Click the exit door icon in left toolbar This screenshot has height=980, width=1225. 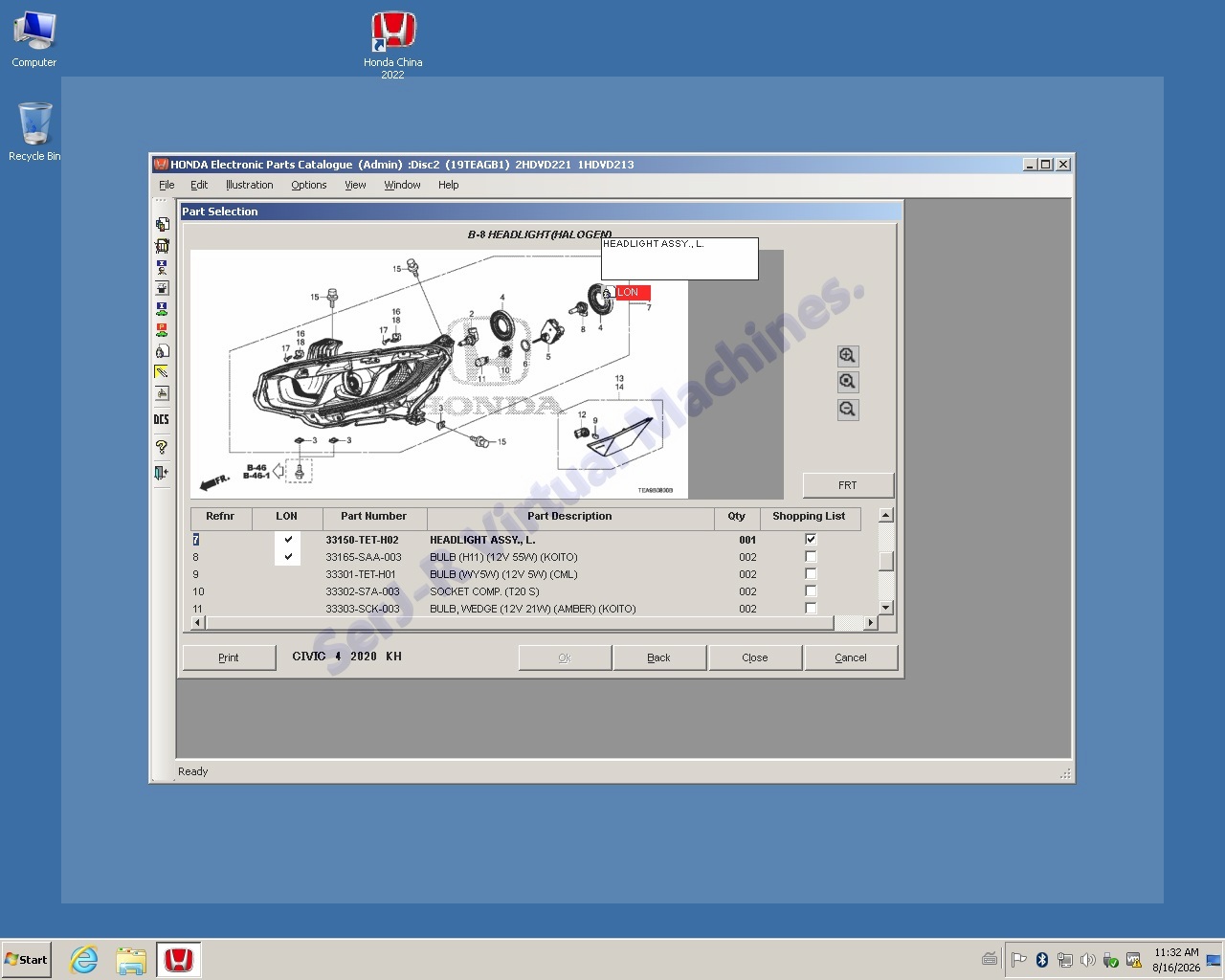tap(162, 472)
